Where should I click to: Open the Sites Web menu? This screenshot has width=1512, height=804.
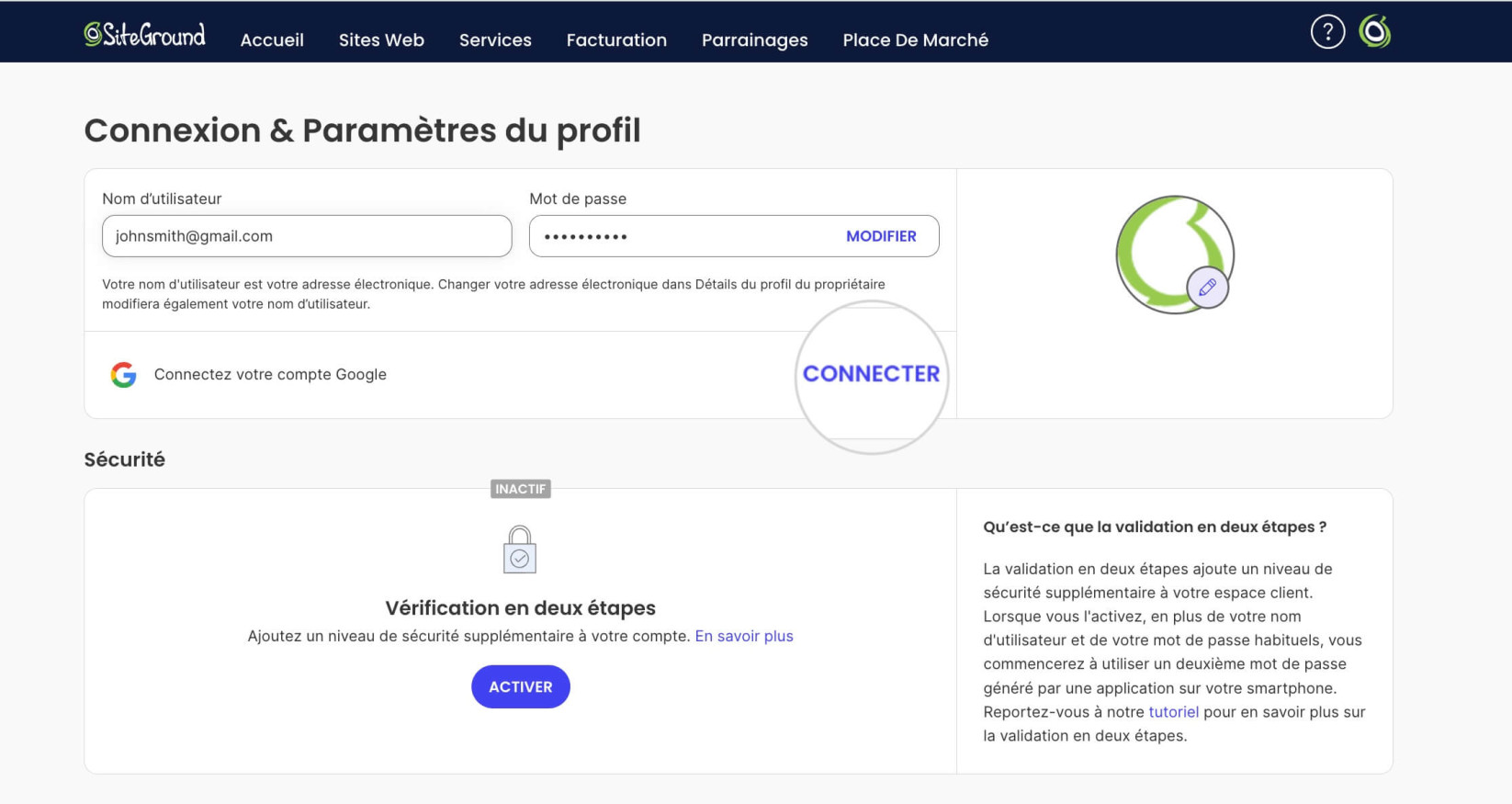(x=381, y=40)
